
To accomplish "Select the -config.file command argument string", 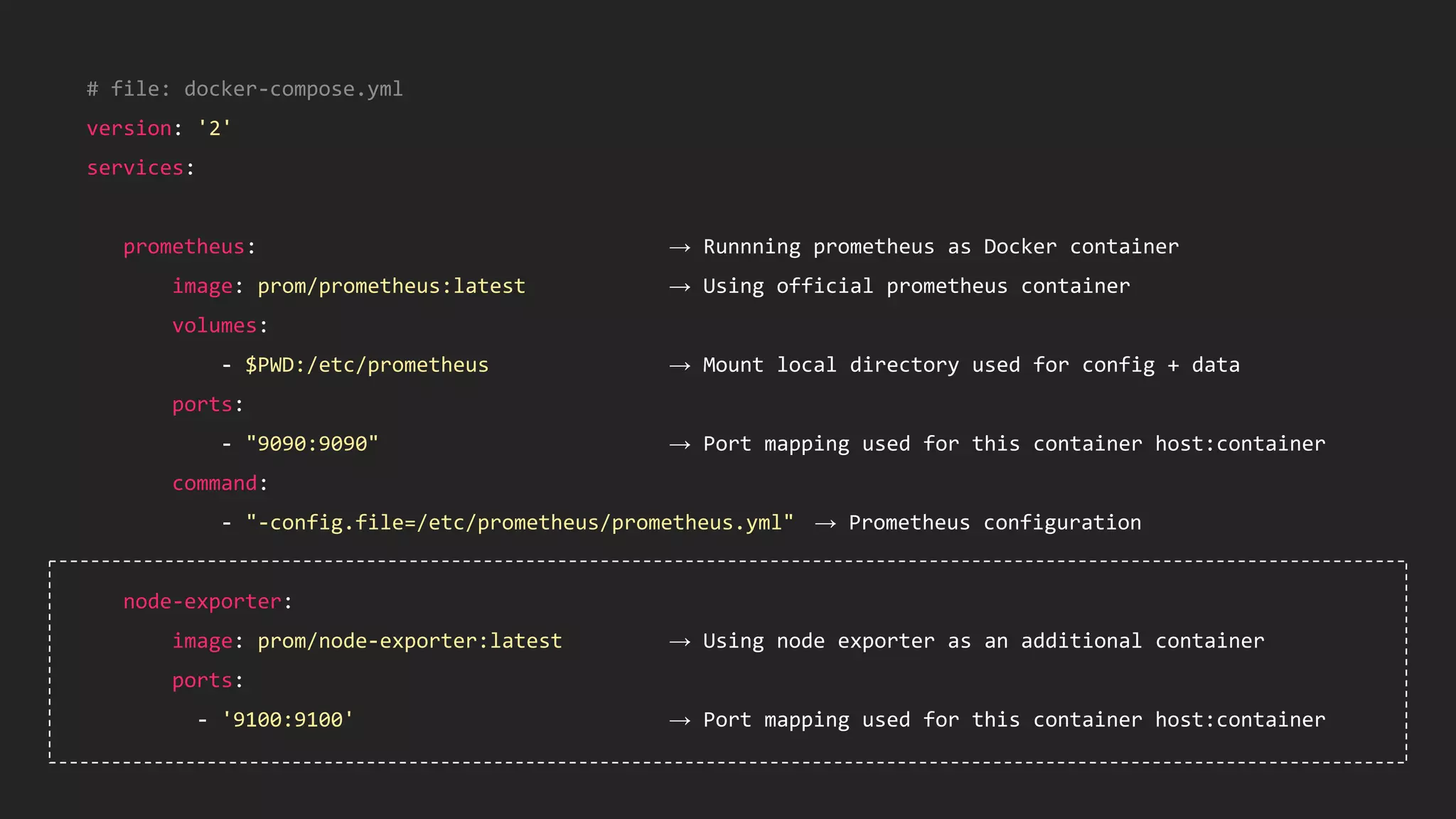I will click(x=520, y=523).
